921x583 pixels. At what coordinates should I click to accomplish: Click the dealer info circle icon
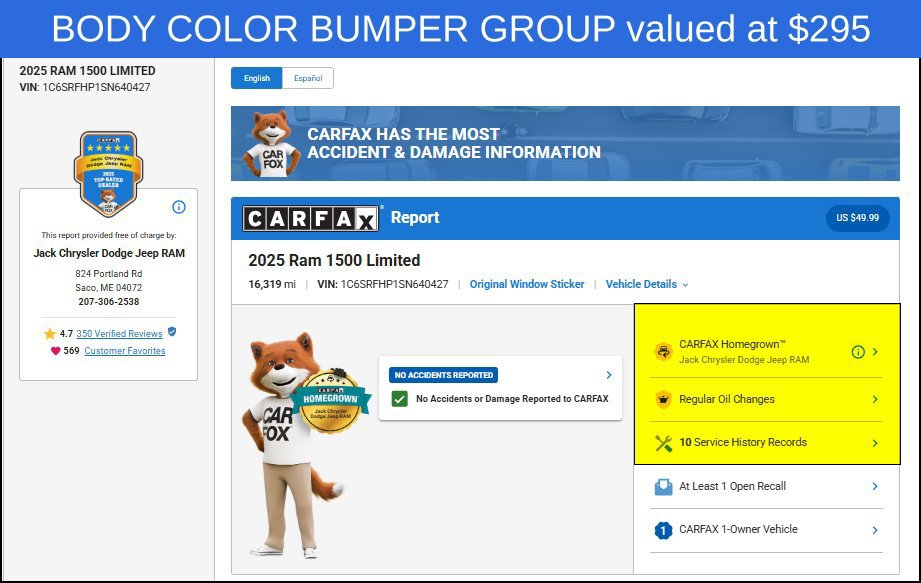click(179, 207)
